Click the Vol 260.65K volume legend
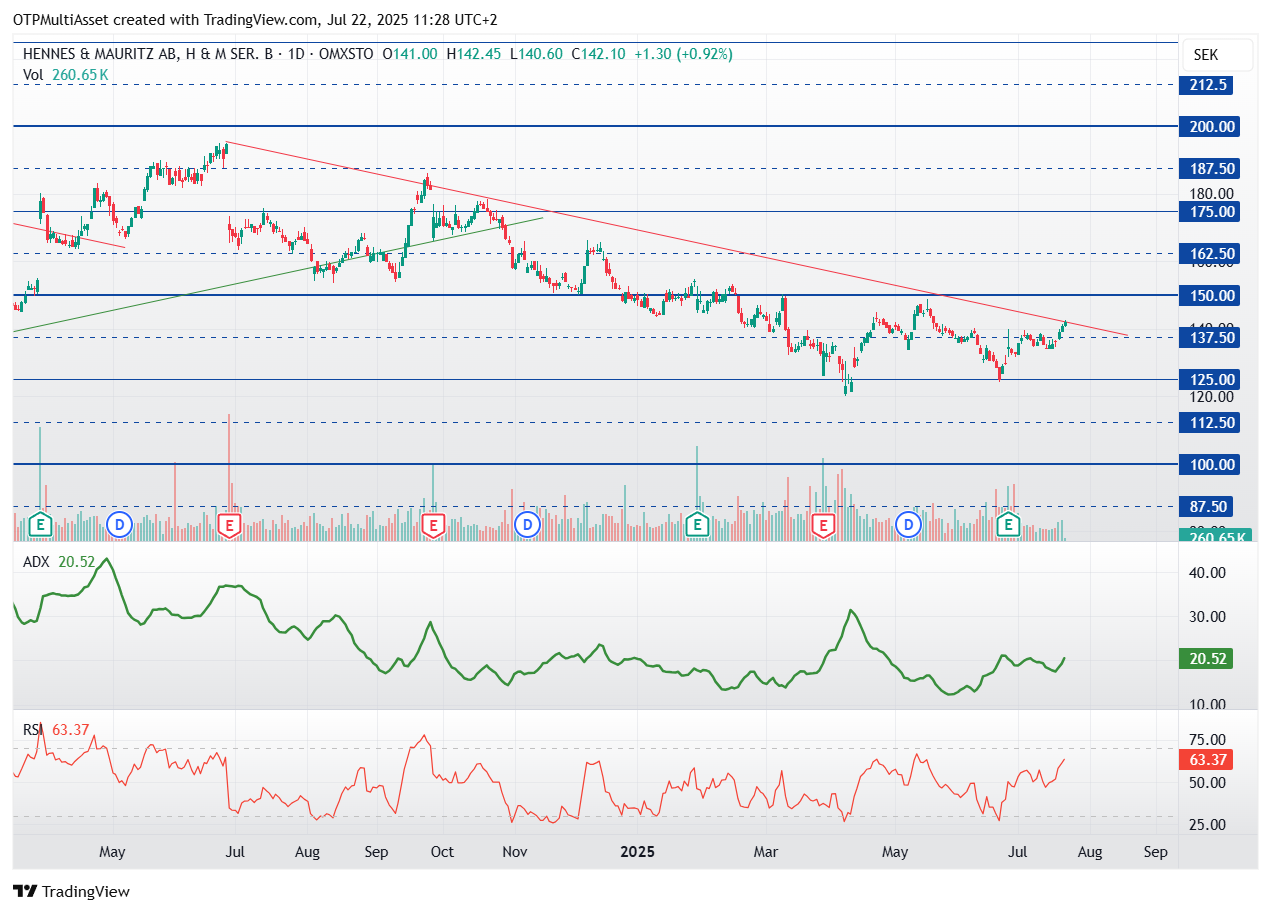1271x913 pixels. coord(65,74)
